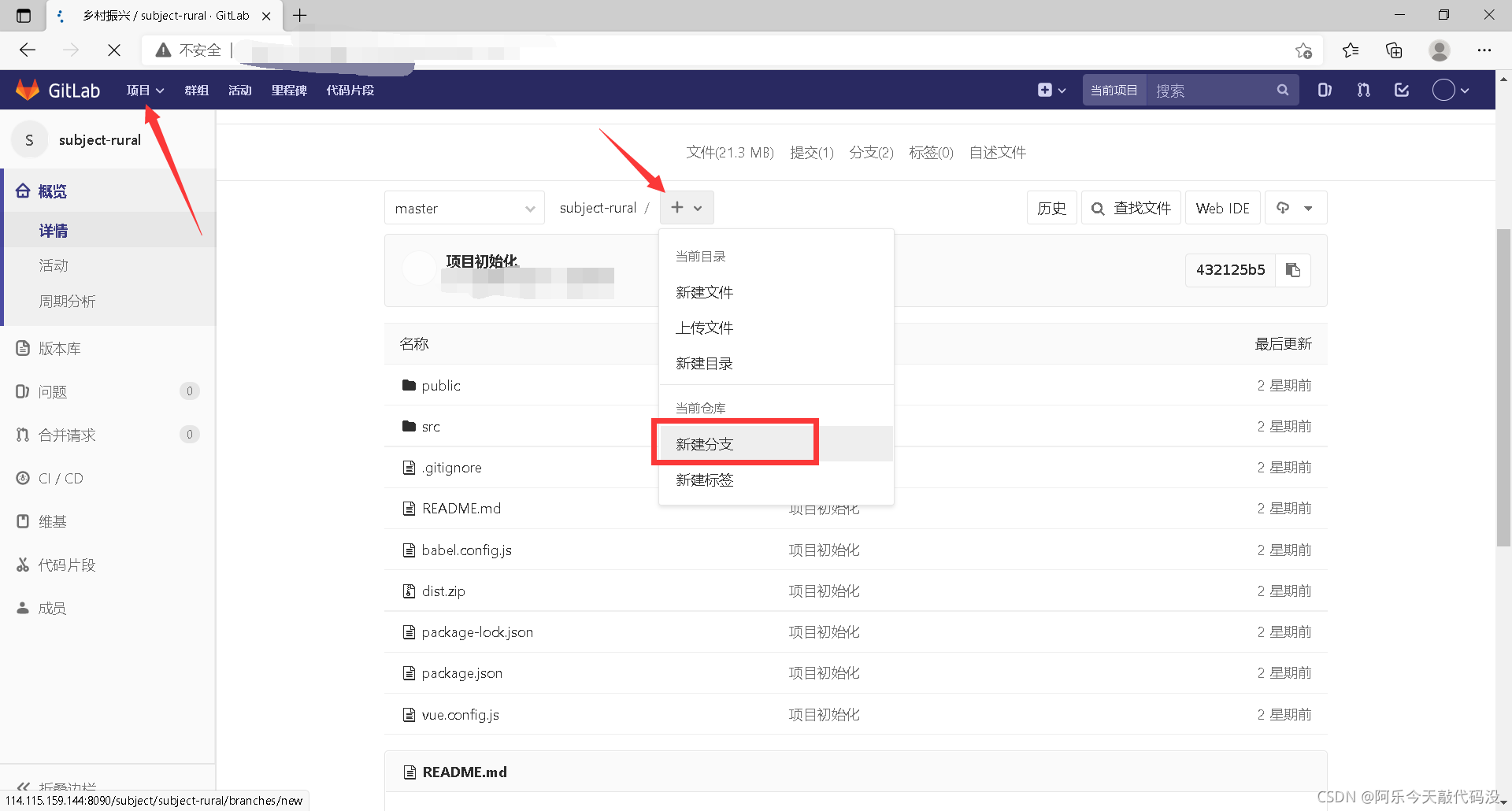The image size is (1512, 811).
Task: Open the To-Do list checkmark icon
Action: 1402,90
